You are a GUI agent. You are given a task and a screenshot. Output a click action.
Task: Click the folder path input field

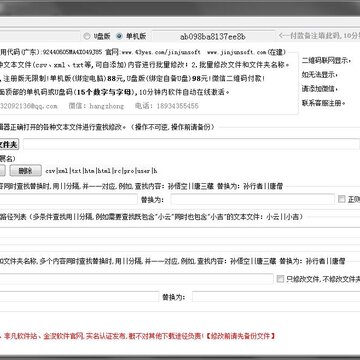pos(191,144)
